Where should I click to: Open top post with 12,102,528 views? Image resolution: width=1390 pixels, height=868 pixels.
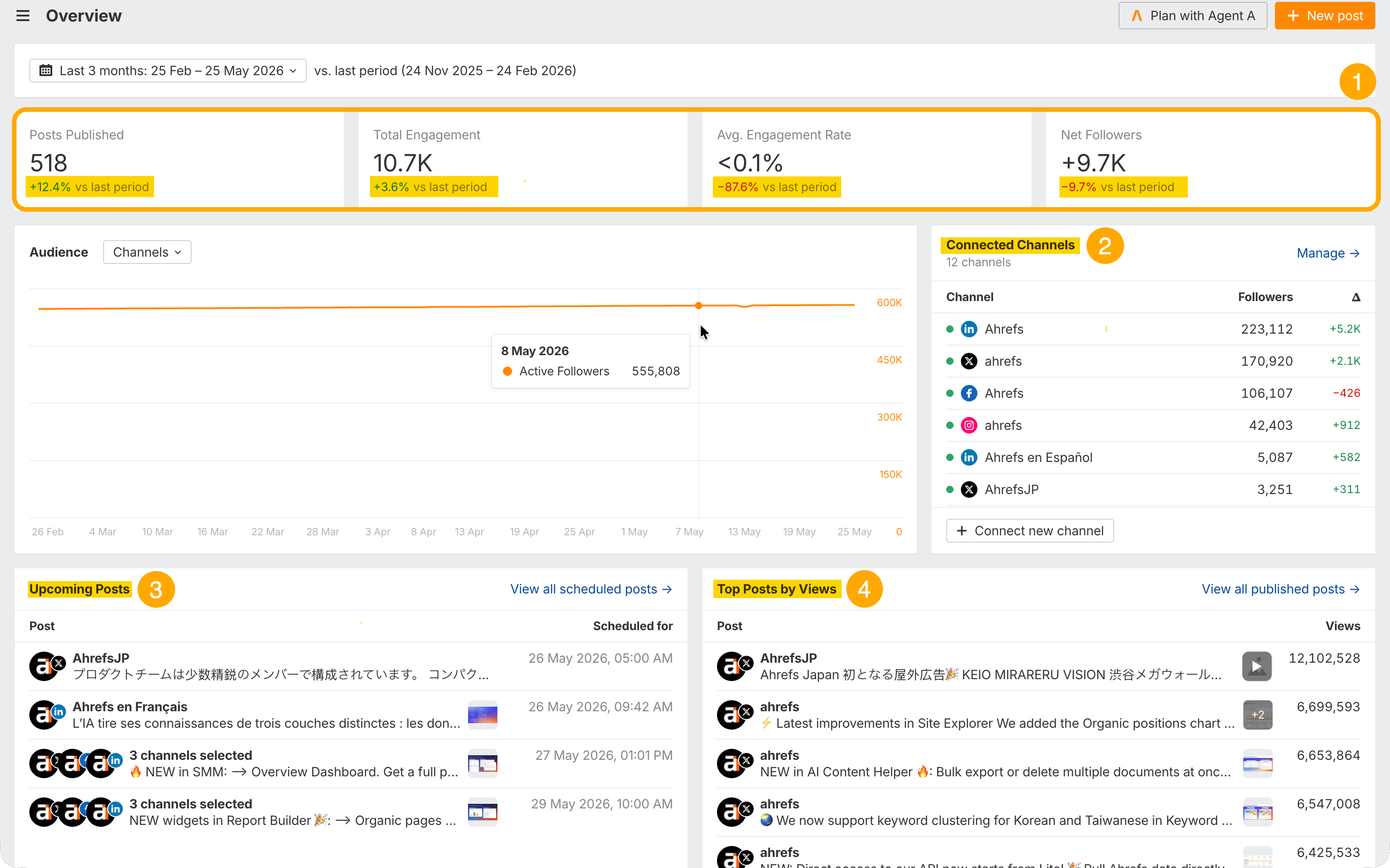(x=1038, y=666)
